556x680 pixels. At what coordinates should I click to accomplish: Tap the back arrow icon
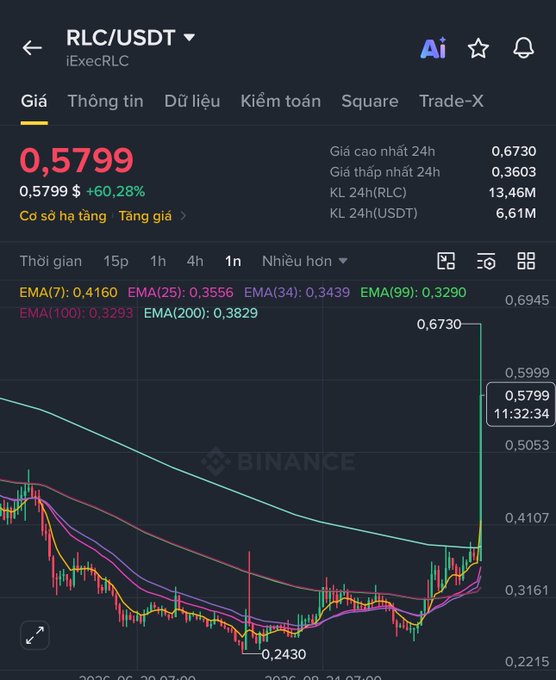click(32, 48)
